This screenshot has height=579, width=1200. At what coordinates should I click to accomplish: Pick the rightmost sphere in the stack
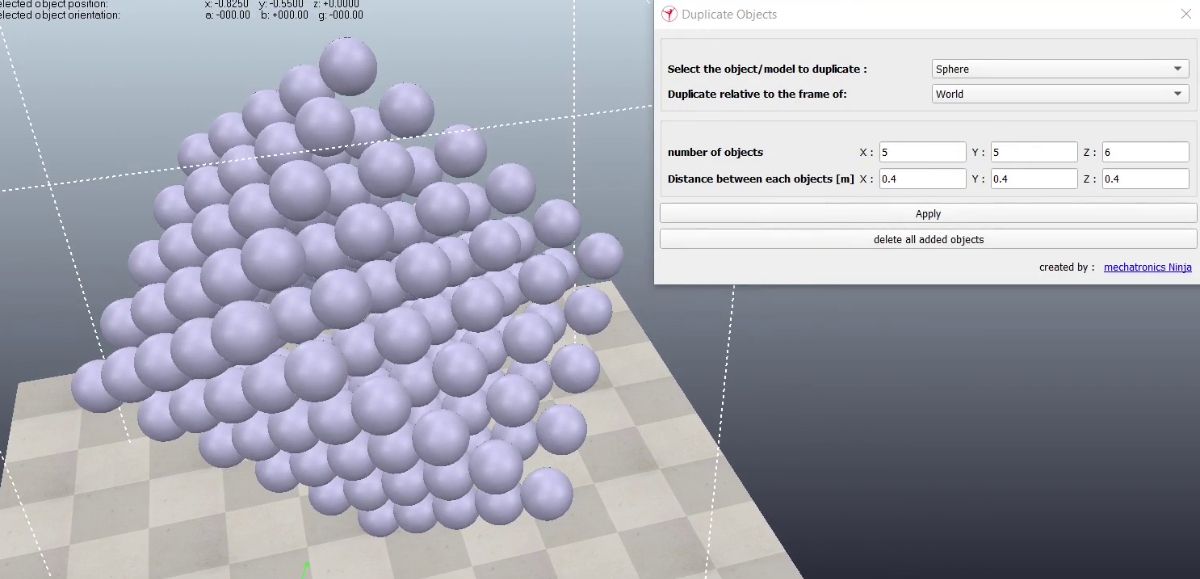tap(600, 255)
